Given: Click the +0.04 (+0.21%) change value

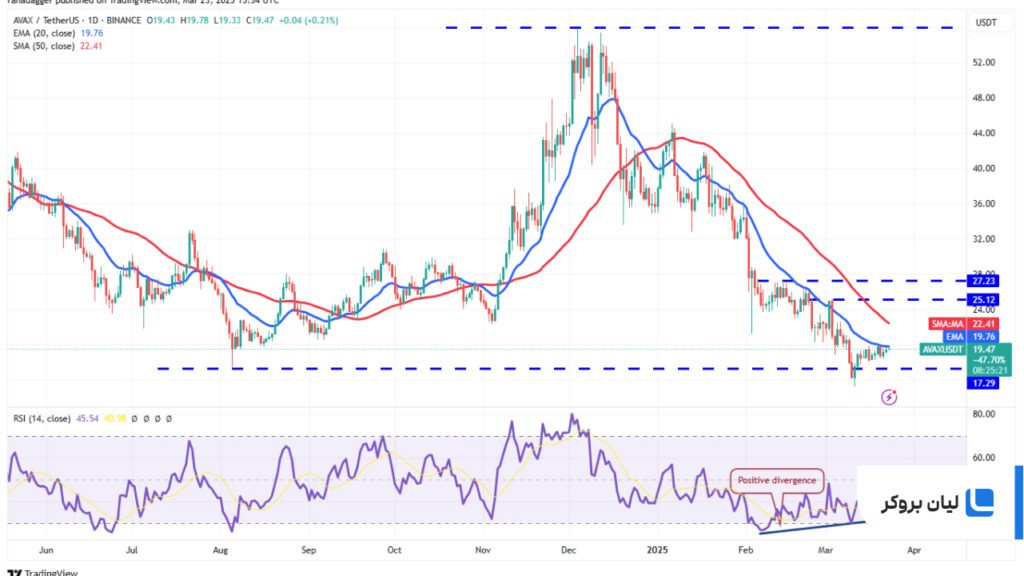Looking at the screenshot, I should point(308,20).
